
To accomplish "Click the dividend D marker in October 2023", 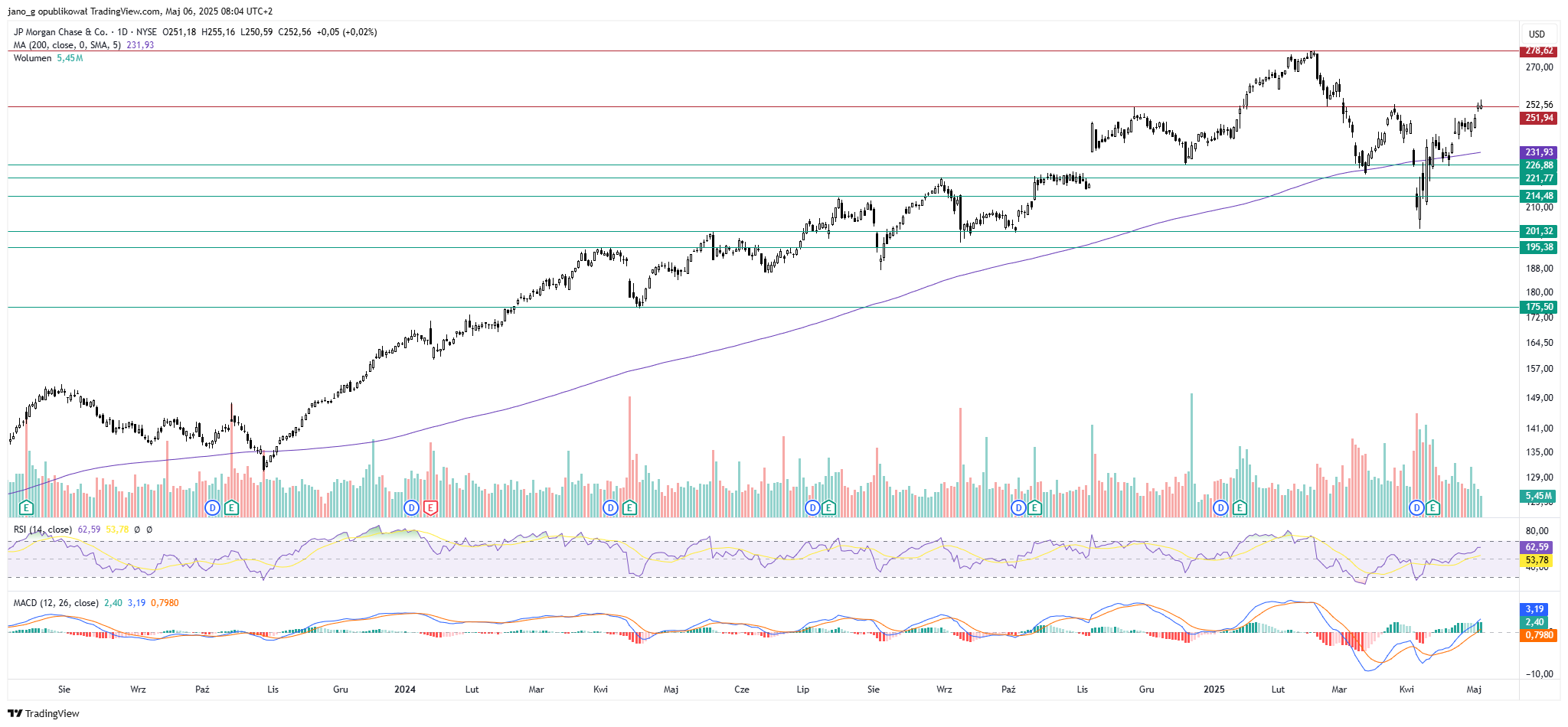I will click(213, 507).
